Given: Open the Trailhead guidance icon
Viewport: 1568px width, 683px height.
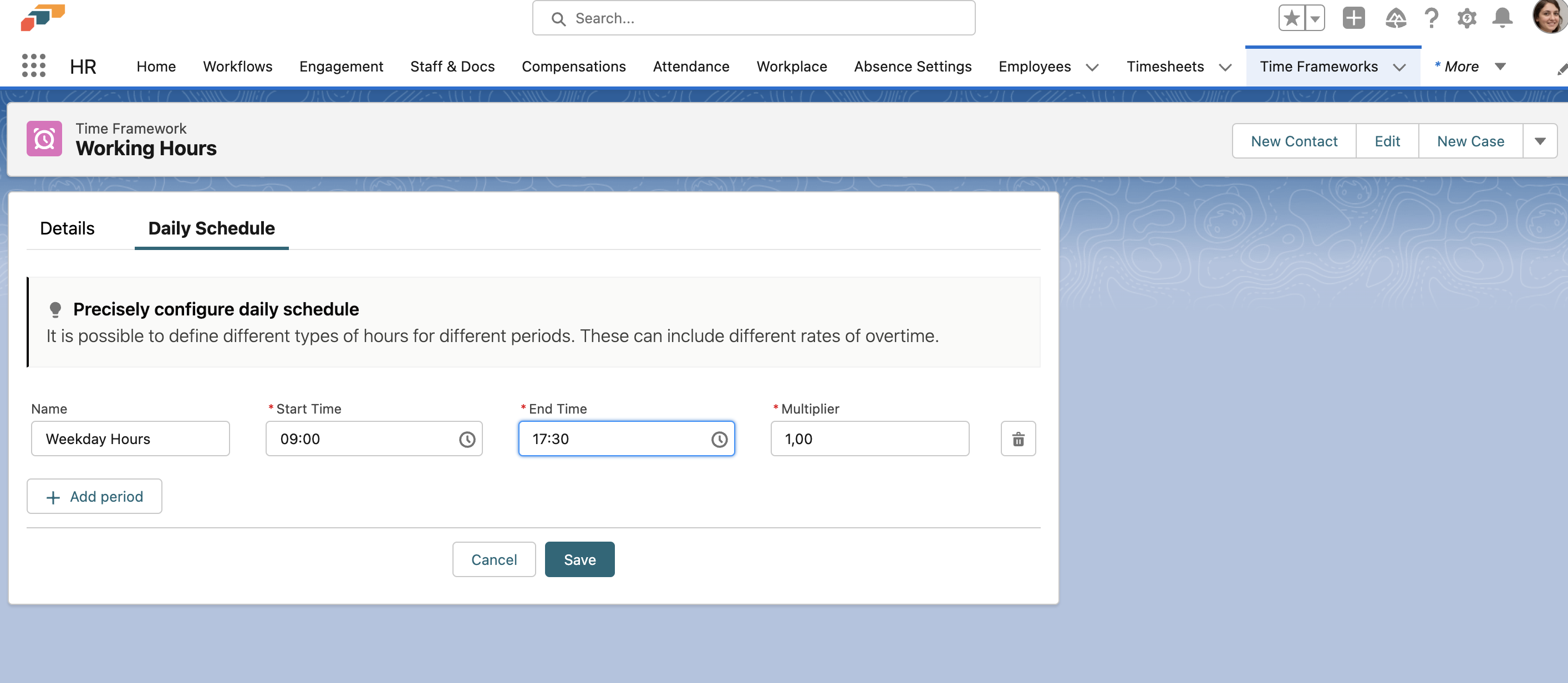Looking at the screenshot, I should pyautogui.click(x=1395, y=18).
